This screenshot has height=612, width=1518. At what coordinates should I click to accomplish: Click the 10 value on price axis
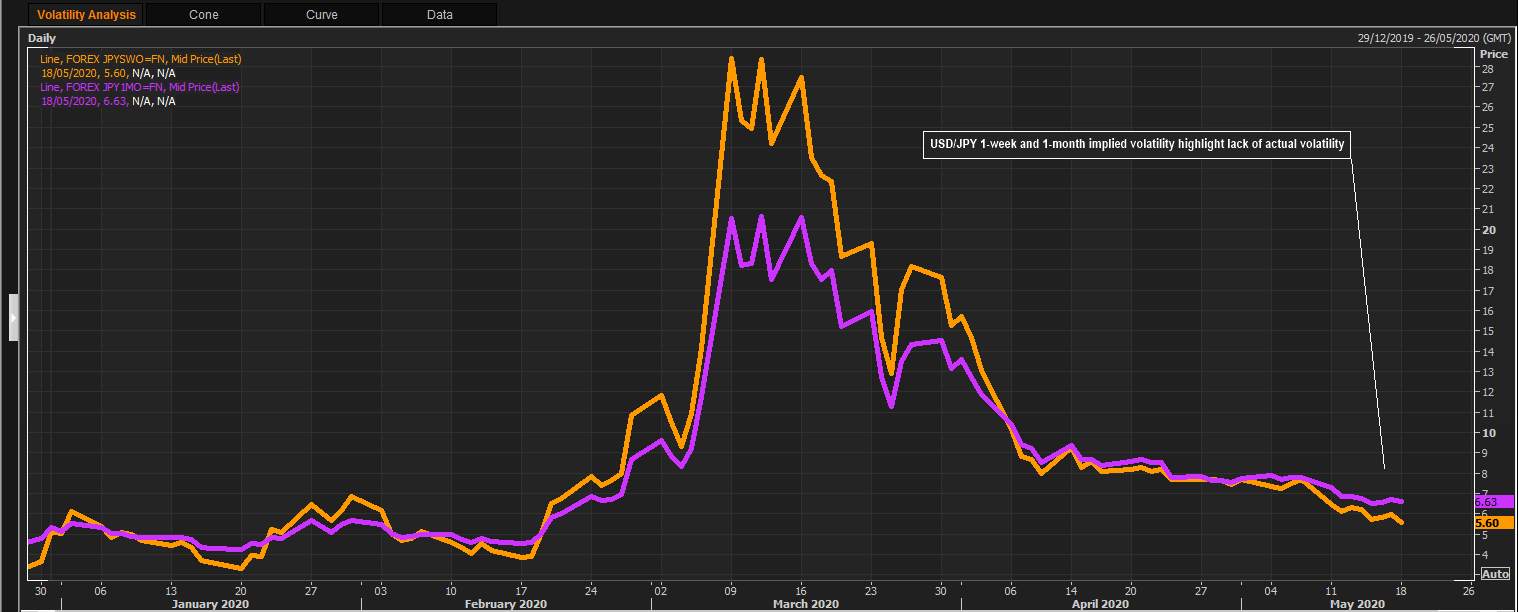coord(1488,433)
